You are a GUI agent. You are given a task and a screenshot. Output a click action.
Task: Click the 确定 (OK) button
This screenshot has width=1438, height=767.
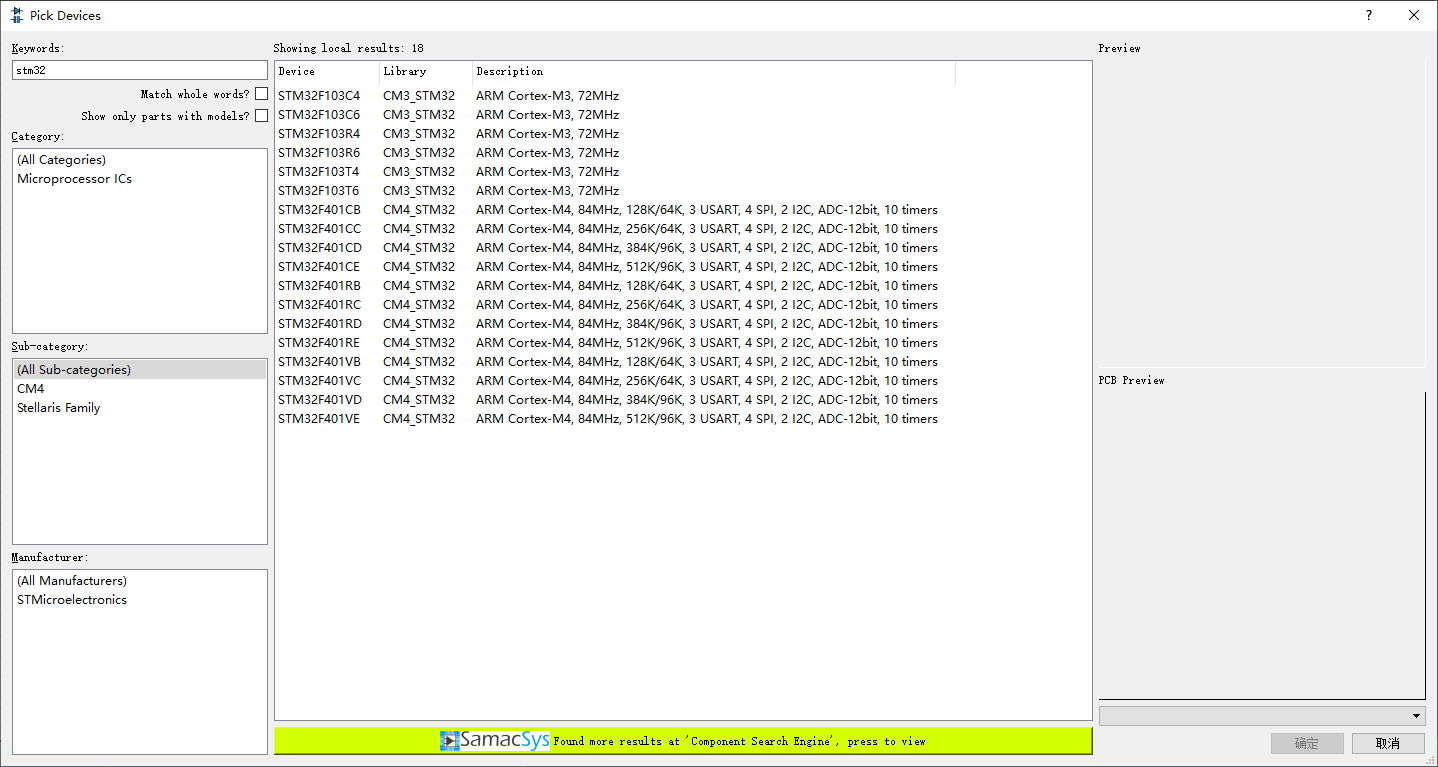1307,743
